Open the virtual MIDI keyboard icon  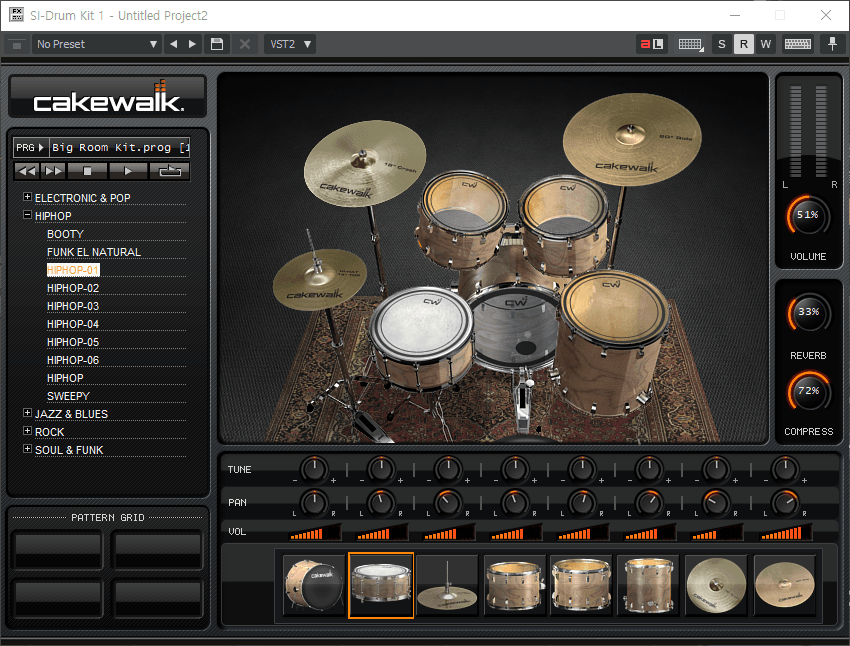tap(689, 43)
